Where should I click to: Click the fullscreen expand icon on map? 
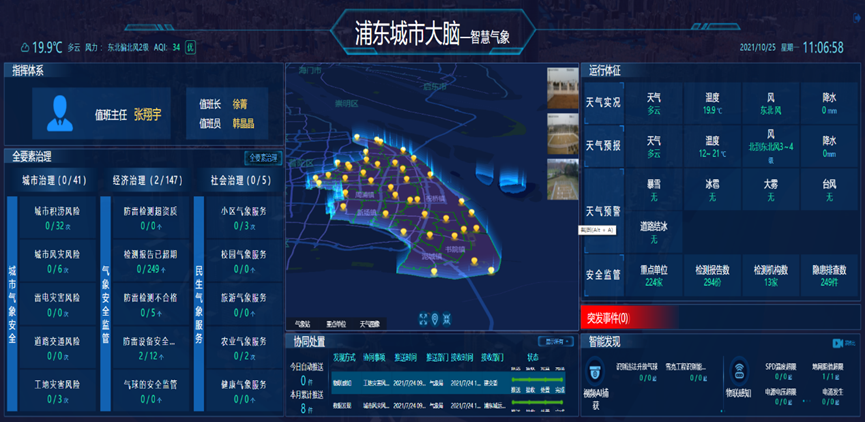424,318
